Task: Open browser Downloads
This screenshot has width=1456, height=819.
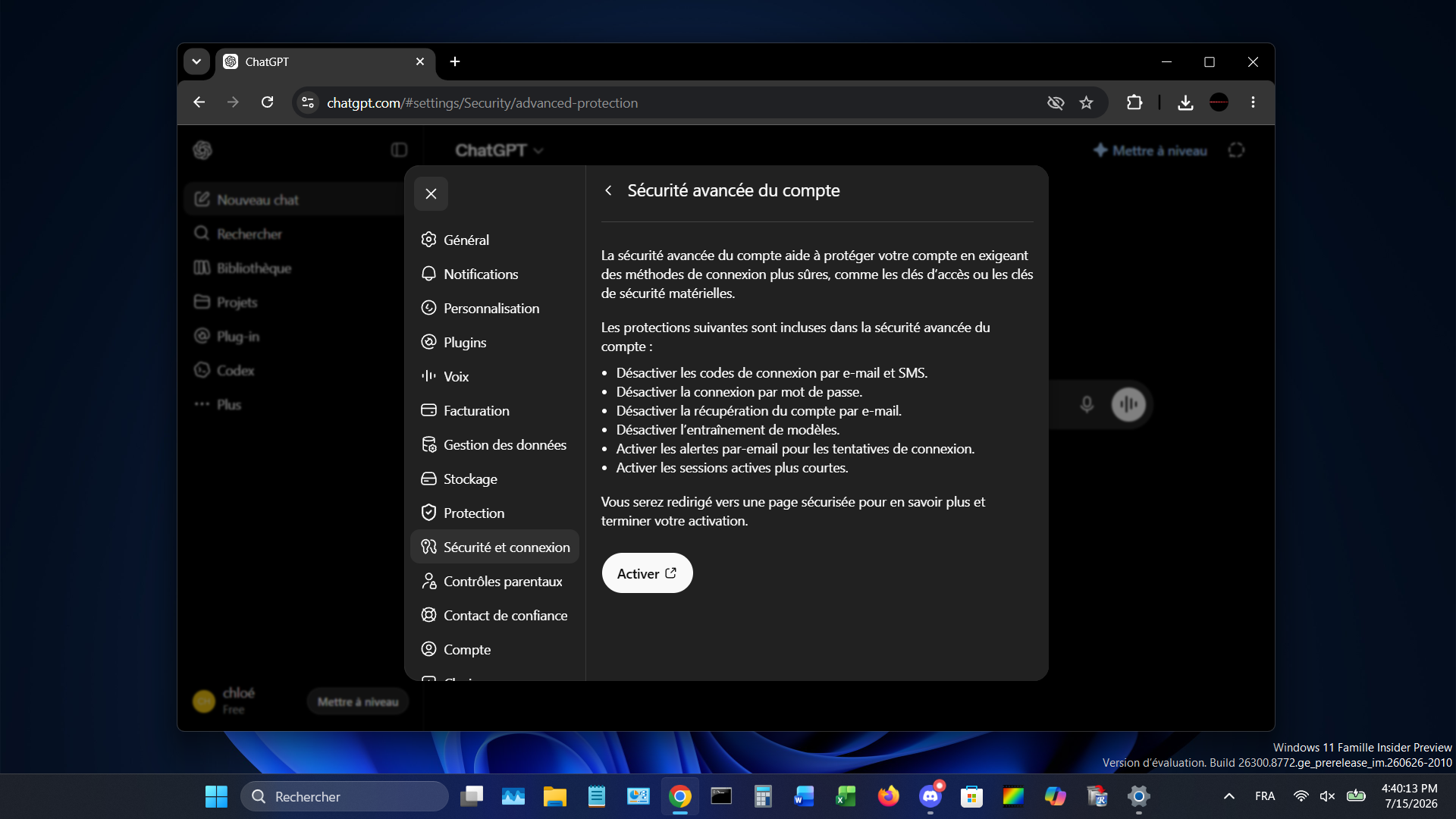Action: coord(1185,102)
